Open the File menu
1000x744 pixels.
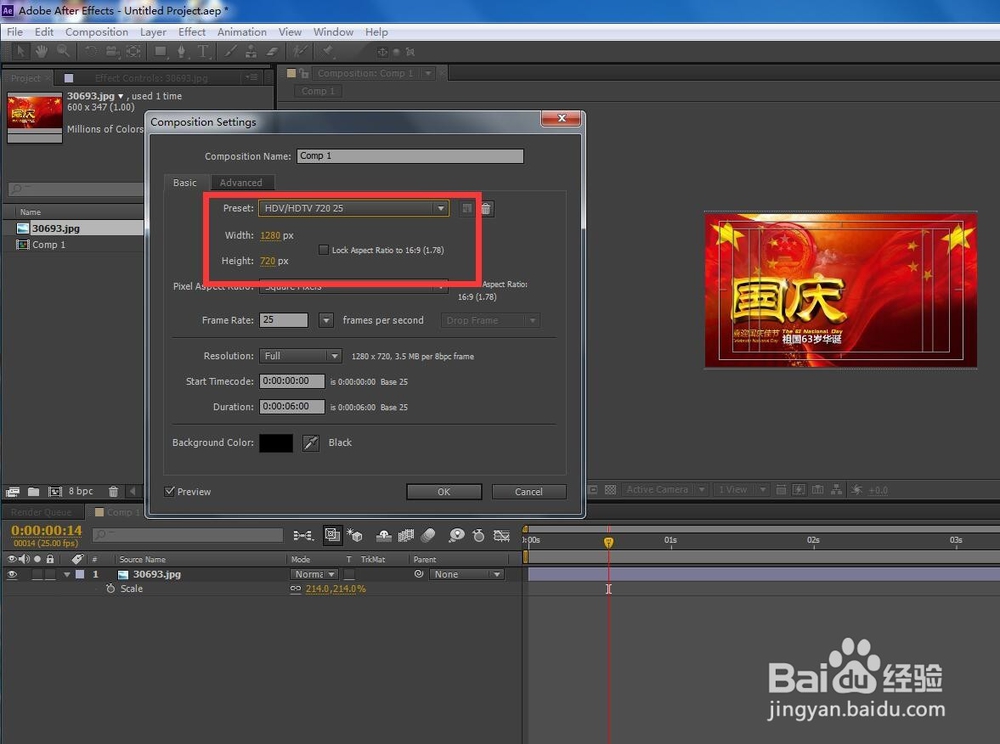15,32
